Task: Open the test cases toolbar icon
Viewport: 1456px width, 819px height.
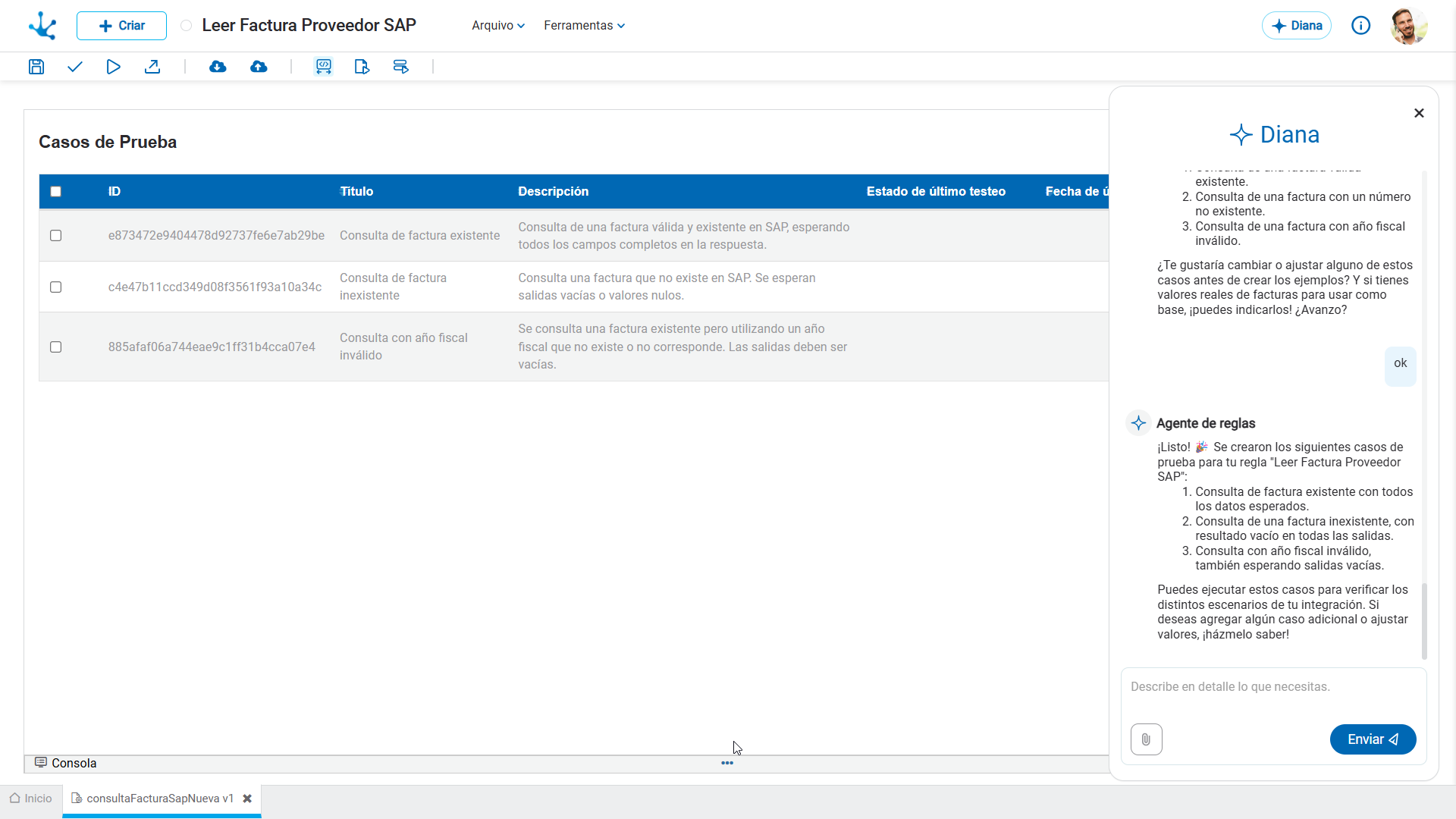Action: [324, 67]
